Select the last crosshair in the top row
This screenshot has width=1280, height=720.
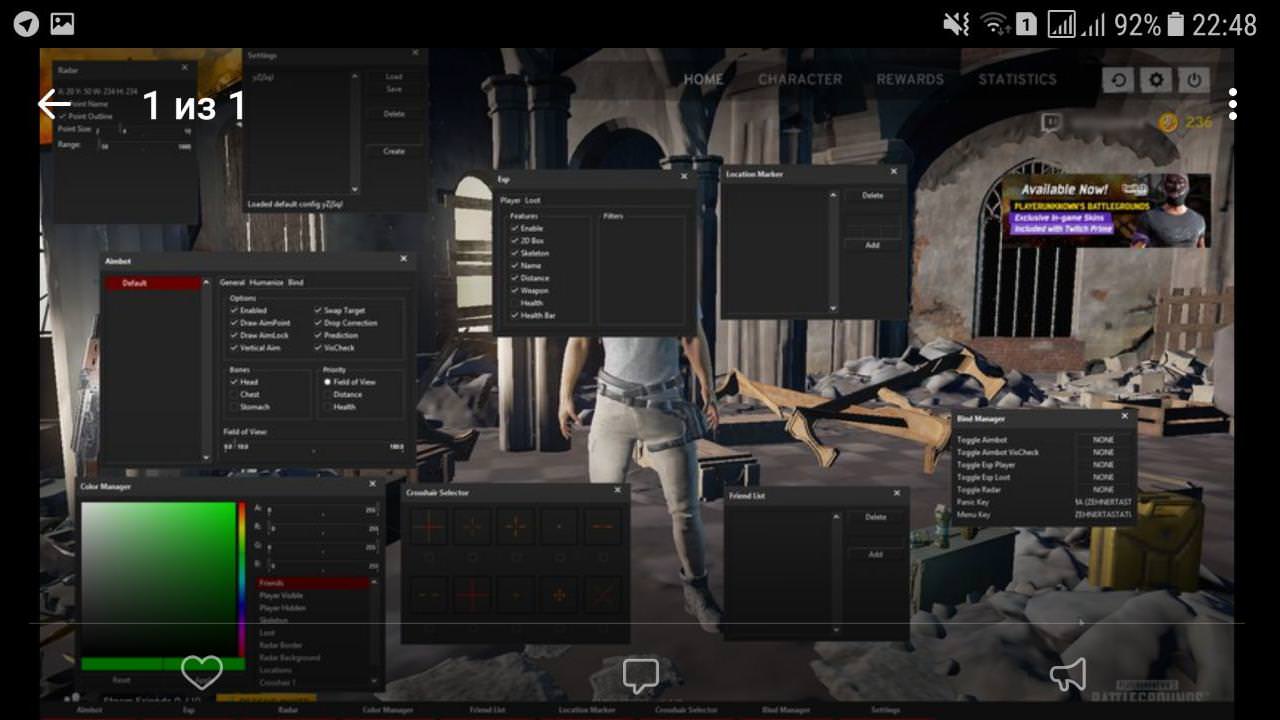pos(603,526)
